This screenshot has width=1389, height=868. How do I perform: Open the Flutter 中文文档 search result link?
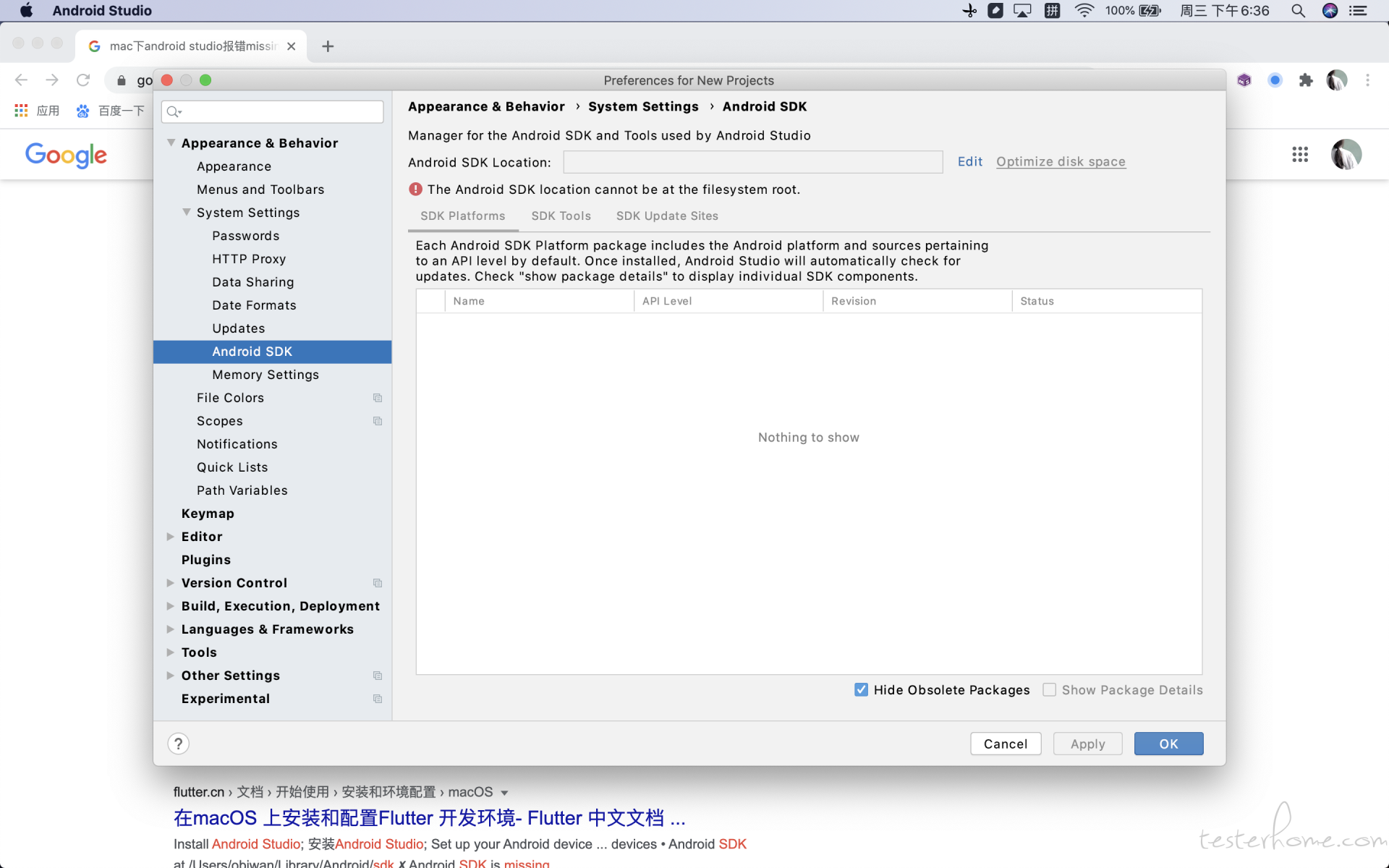click(429, 818)
